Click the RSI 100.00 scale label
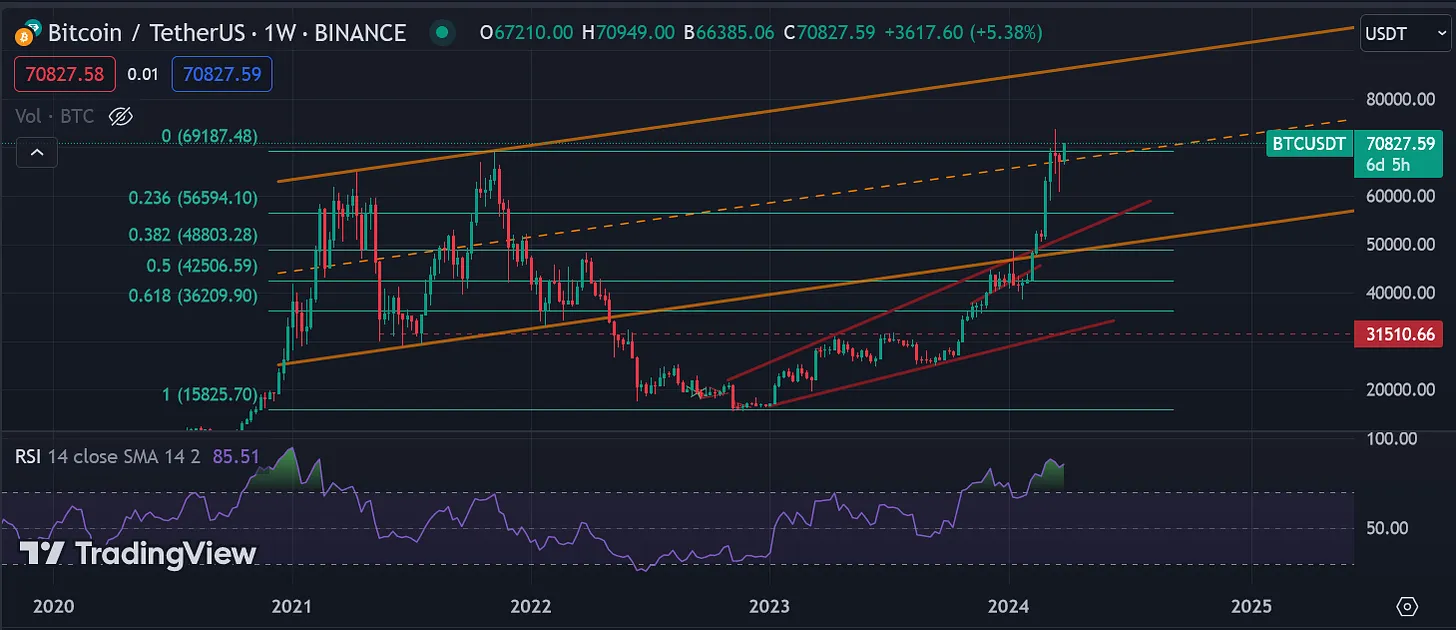Viewport: 1456px width, 630px height. [1394, 438]
